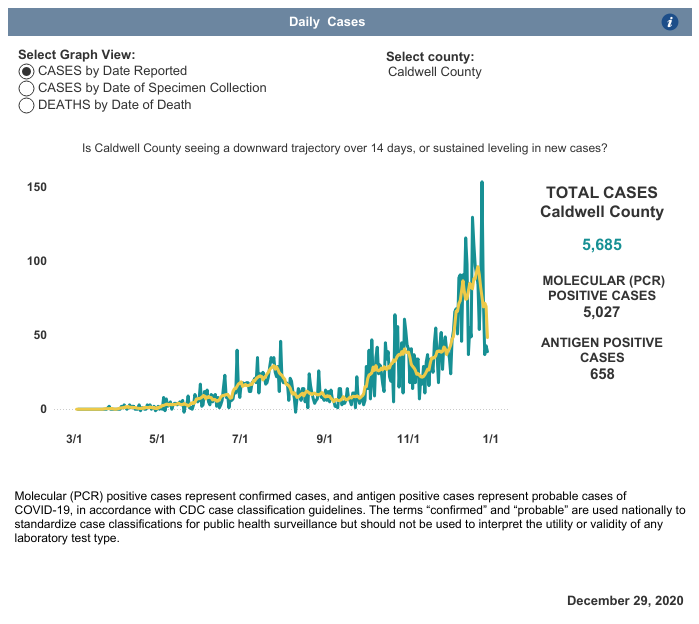The width and height of the screenshot is (699, 624).
Task: Click the December 29, 2020 date text
Action: coord(625,601)
